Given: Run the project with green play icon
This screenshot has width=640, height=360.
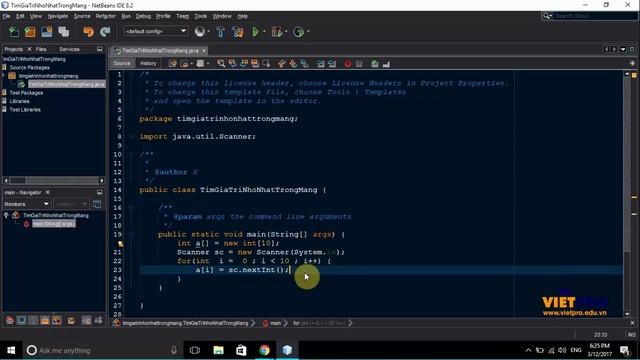Looking at the screenshot, I should click(x=256, y=31).
